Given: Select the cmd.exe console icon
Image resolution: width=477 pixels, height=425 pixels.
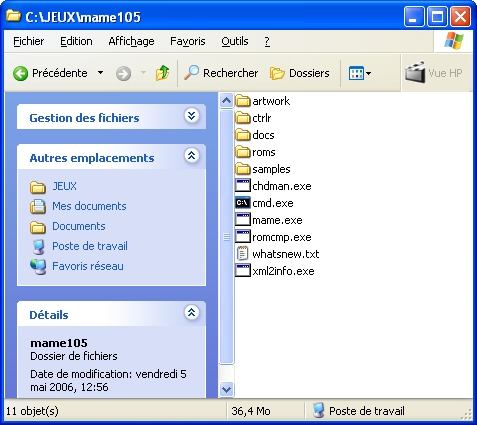Looking at the screenshot, I should (x=243, y=203).
